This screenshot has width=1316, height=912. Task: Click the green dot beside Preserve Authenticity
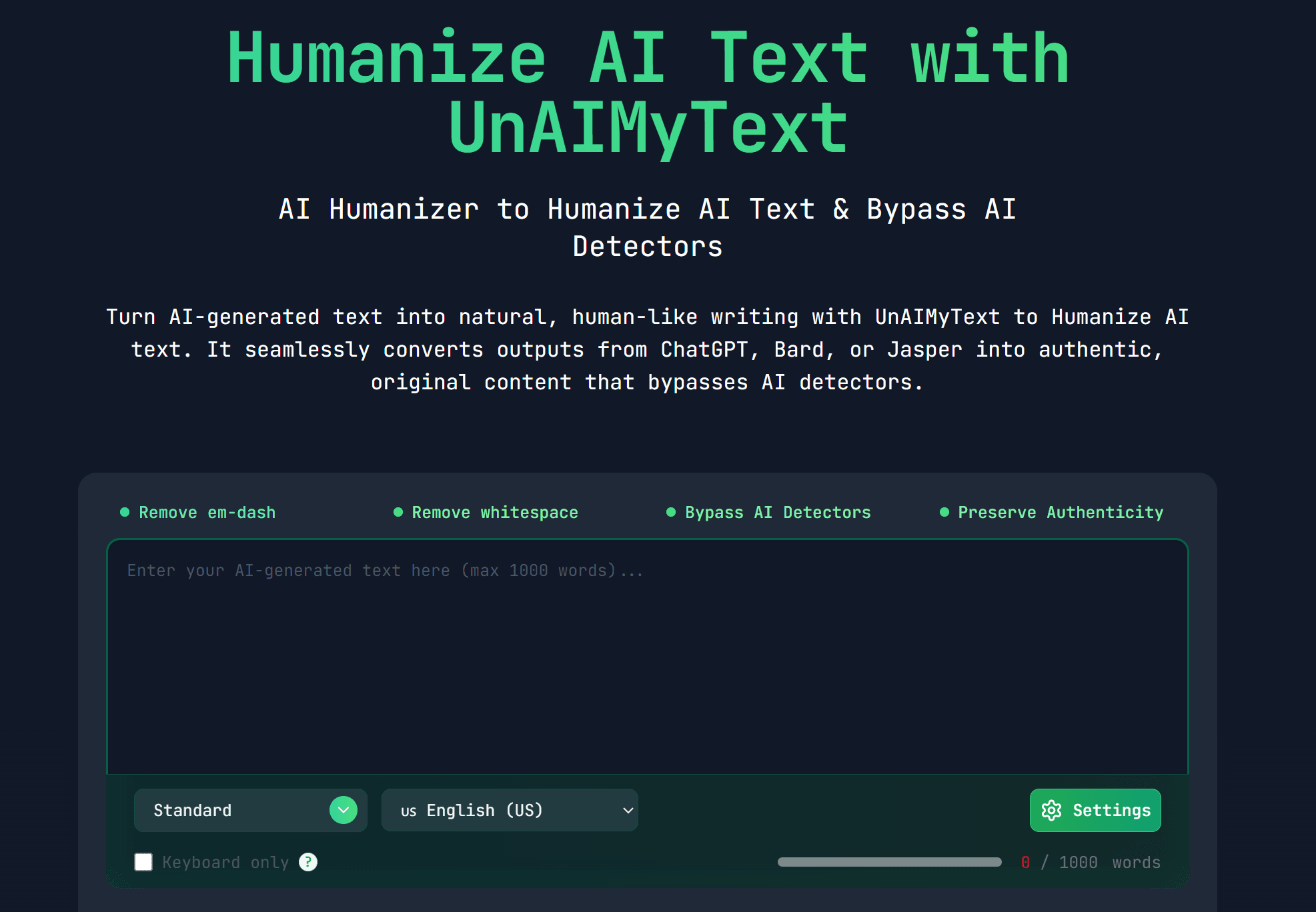(x=943, y=512)
